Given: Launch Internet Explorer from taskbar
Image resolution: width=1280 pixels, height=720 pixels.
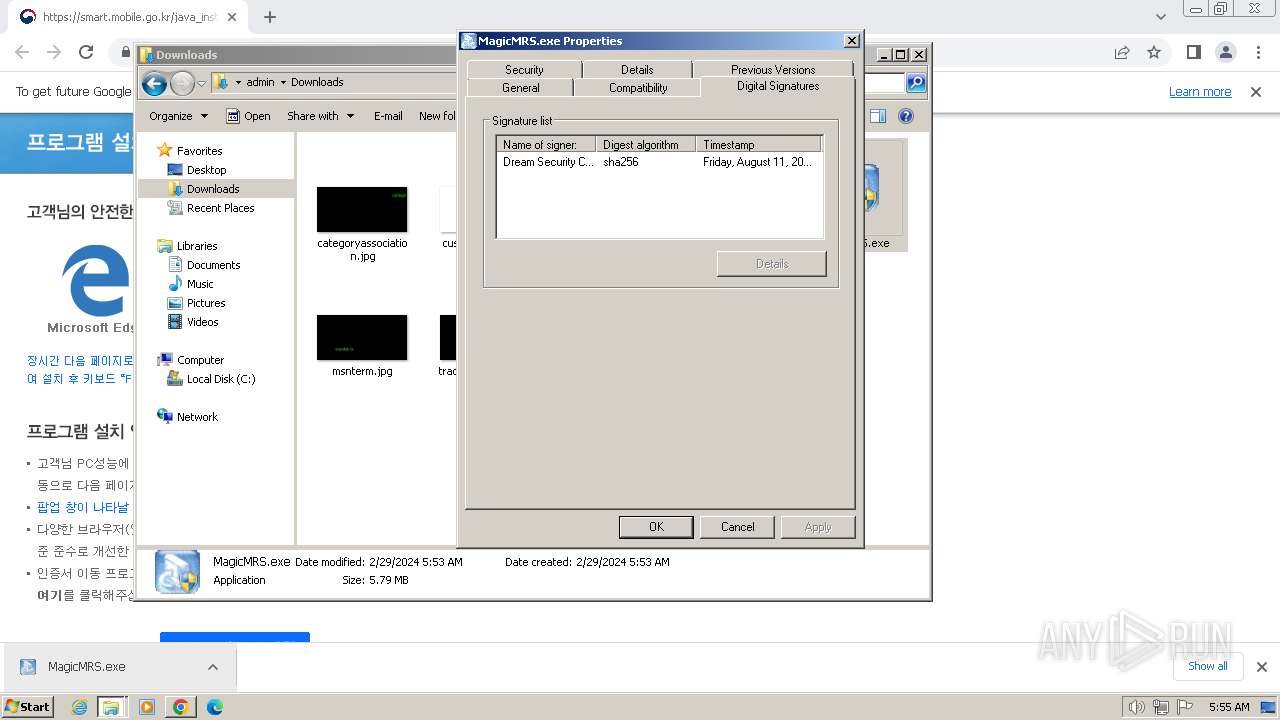Looking at the screenshot, I should (x=79, y=707).
